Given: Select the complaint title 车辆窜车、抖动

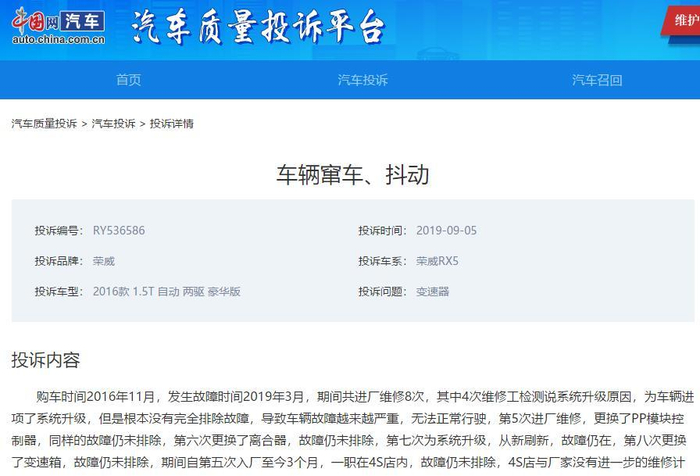Looking at the screenshot, I should 353,174.
